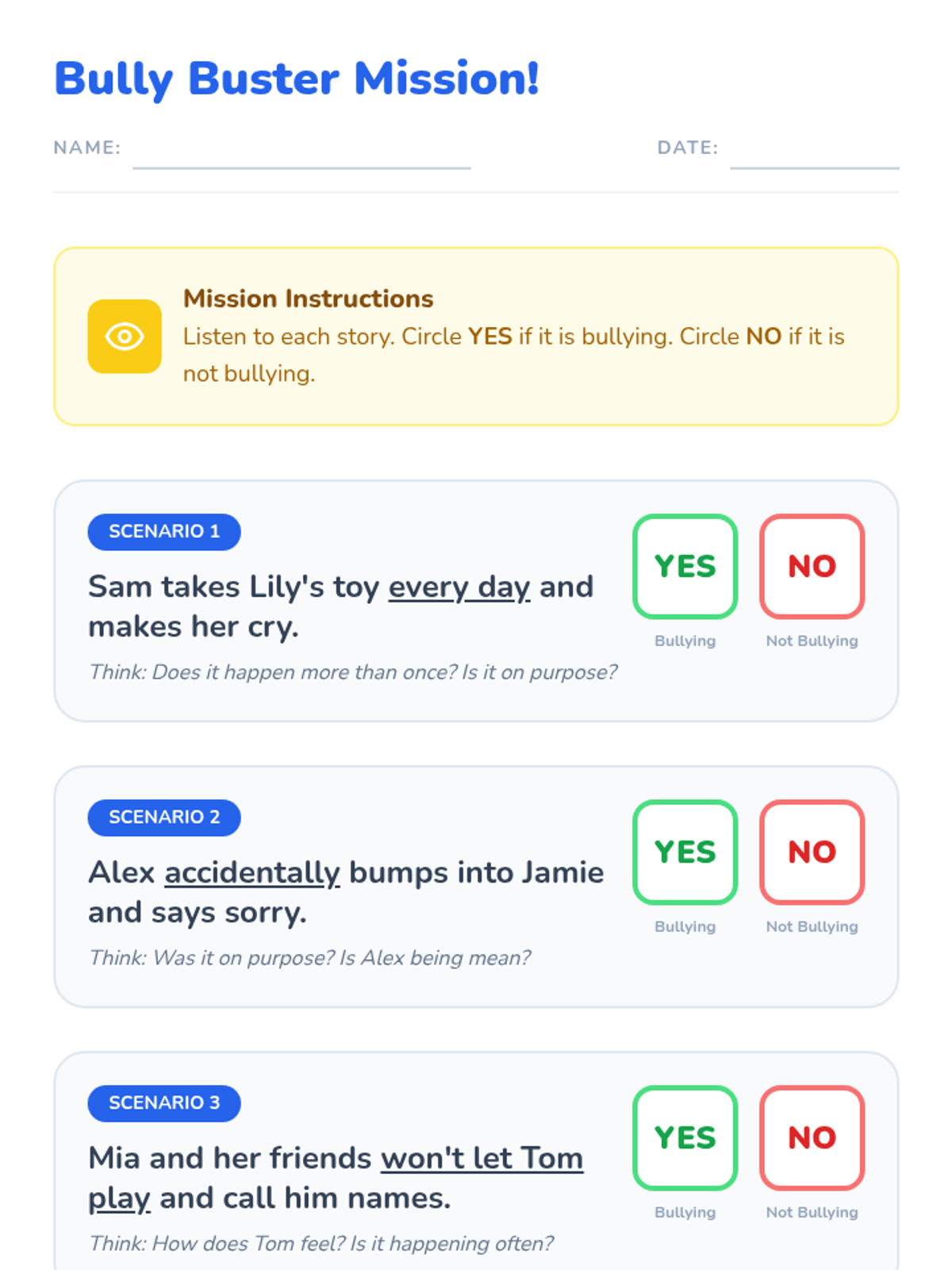Click the 'Bully Buster Mission!' title

point(297,79)
